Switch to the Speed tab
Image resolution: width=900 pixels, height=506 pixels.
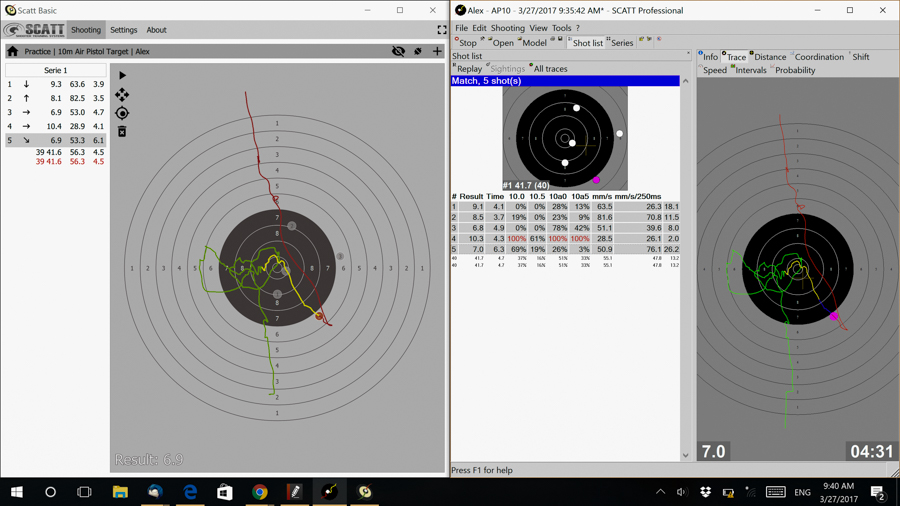point(713,70)
